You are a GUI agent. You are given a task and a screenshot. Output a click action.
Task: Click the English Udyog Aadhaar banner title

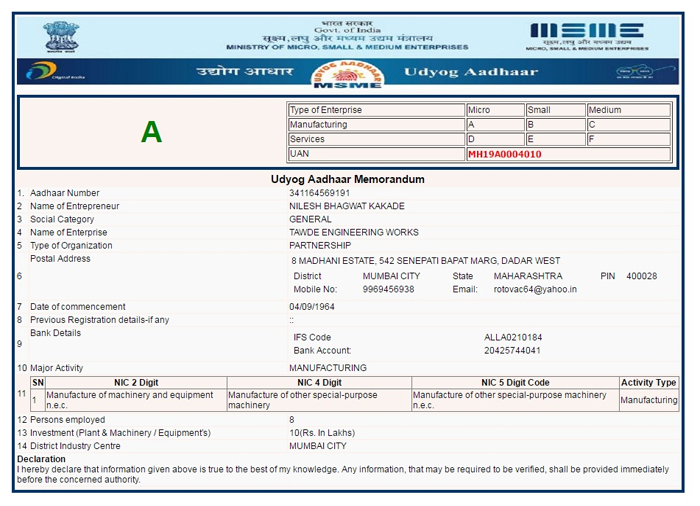tap(471, 72)
